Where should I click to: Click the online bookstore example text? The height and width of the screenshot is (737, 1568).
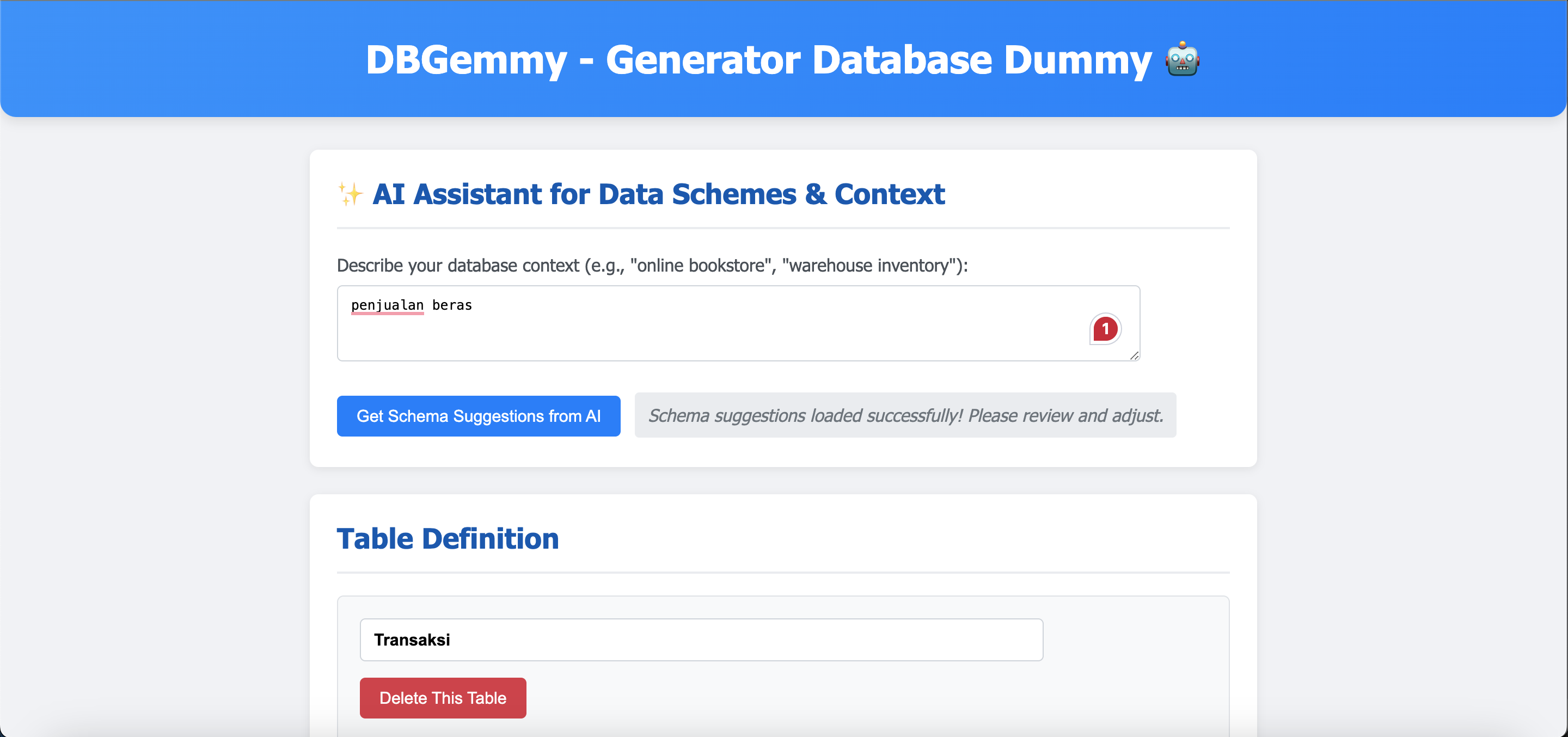click(700, 266)
